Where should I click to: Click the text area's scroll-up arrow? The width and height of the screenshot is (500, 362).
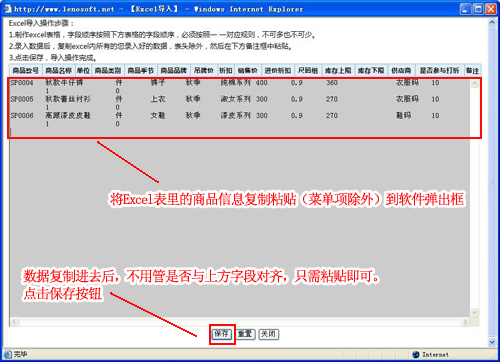coord(474,83)
